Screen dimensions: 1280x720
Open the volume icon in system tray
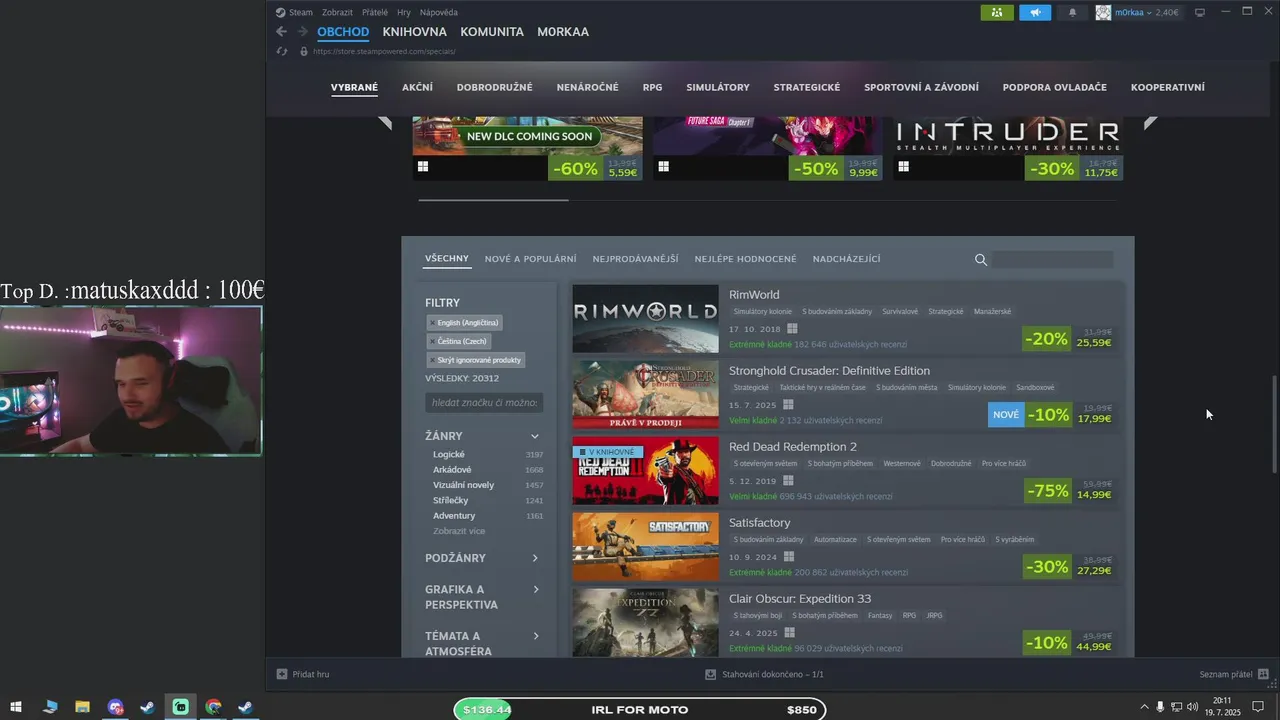(x=1192, y=707)
